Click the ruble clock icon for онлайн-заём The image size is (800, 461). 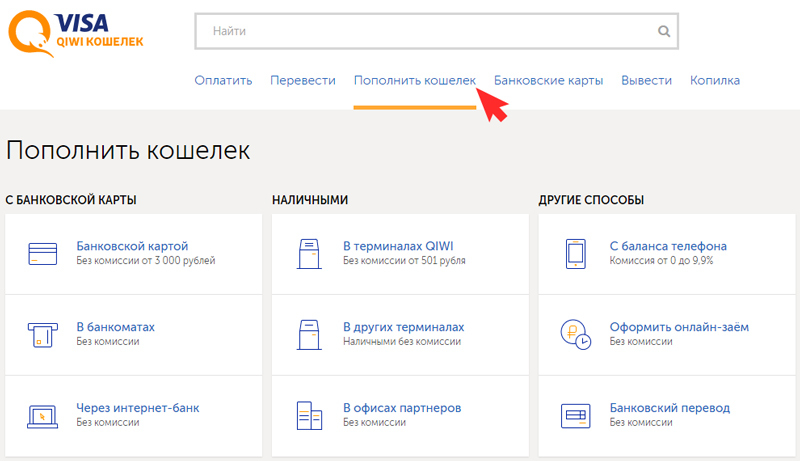point(576,334)
